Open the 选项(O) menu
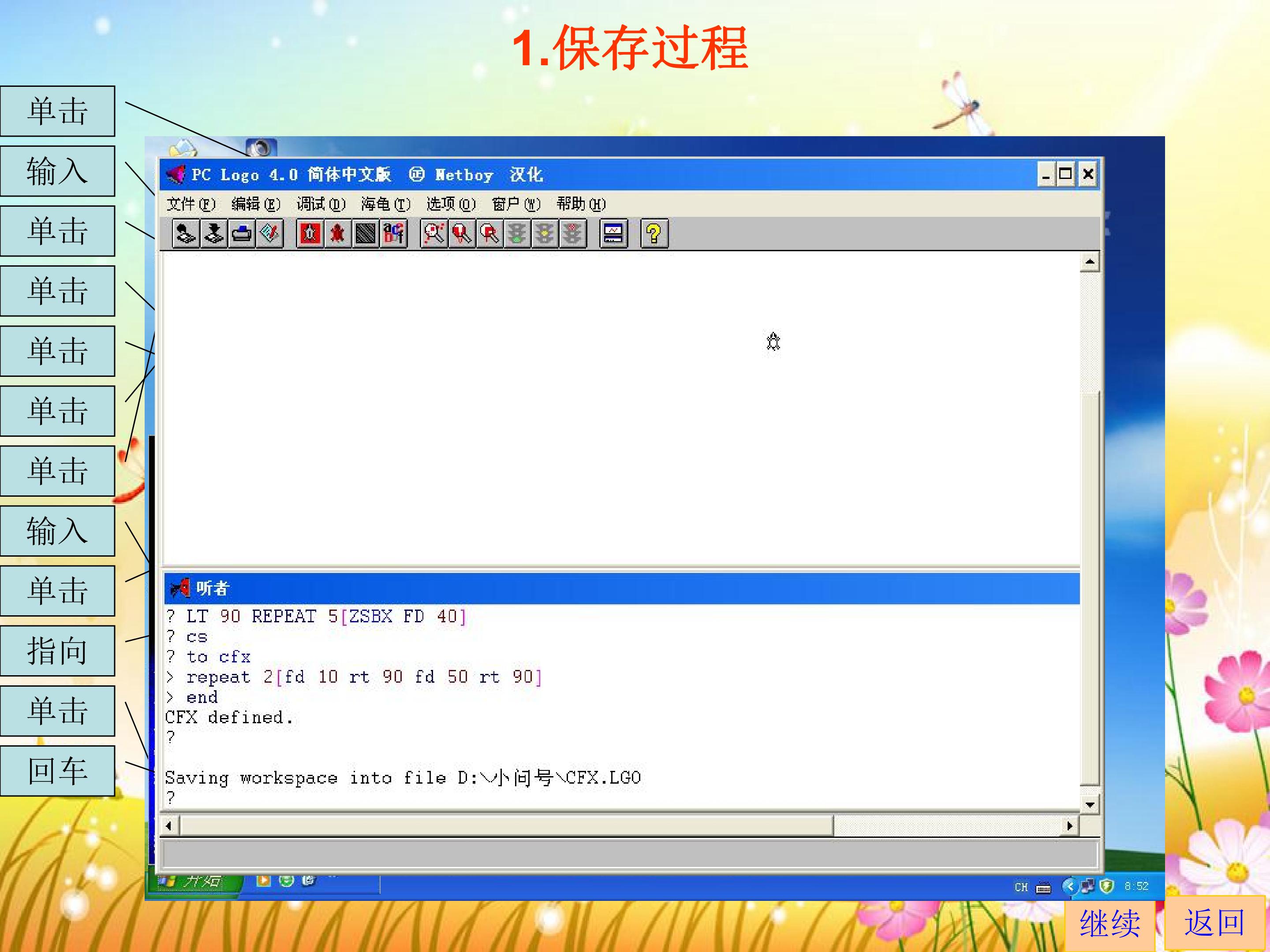 pyautogui.click(x=451, y=204)
